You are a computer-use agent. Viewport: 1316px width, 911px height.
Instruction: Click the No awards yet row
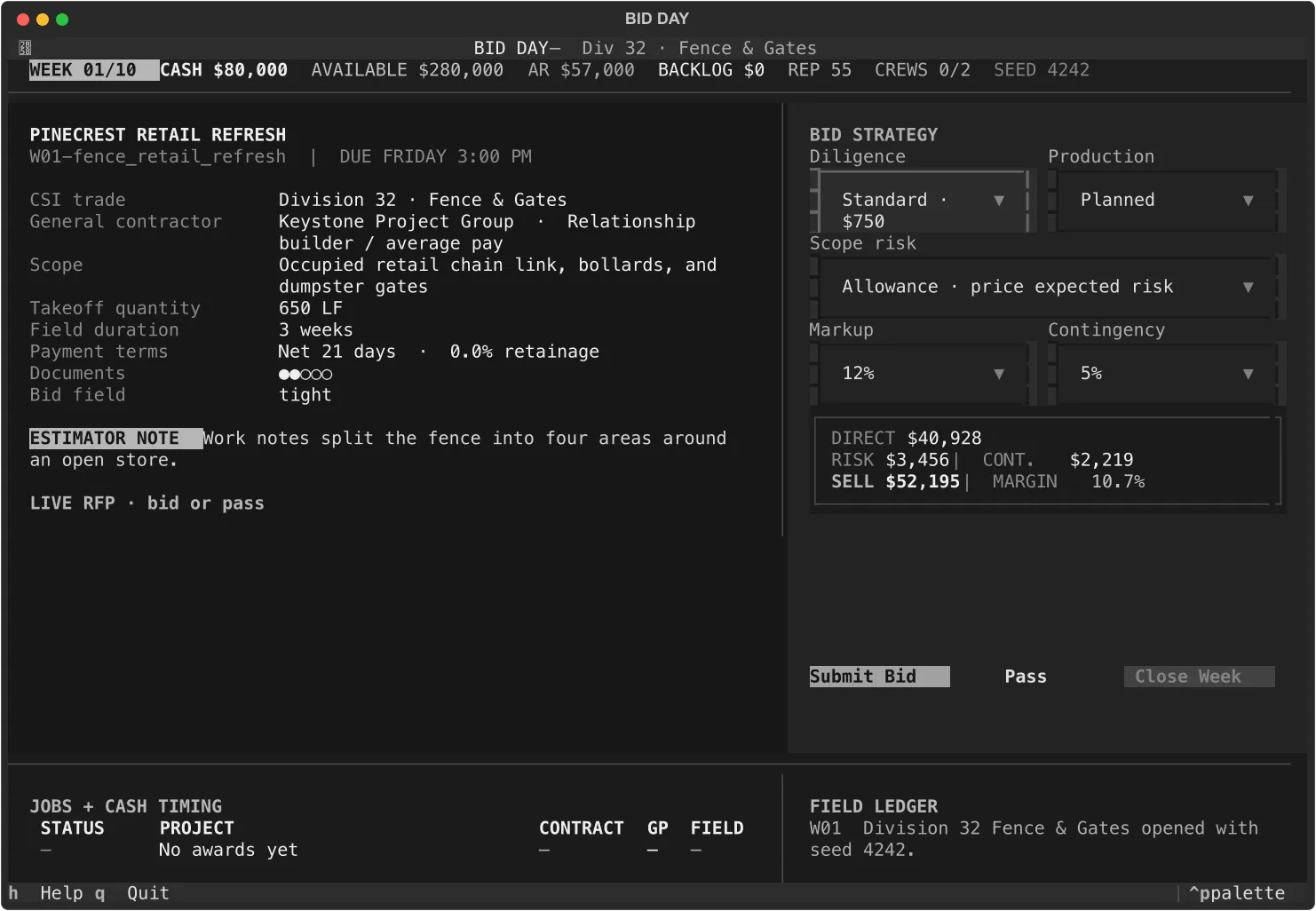click(x=228, y=851)
